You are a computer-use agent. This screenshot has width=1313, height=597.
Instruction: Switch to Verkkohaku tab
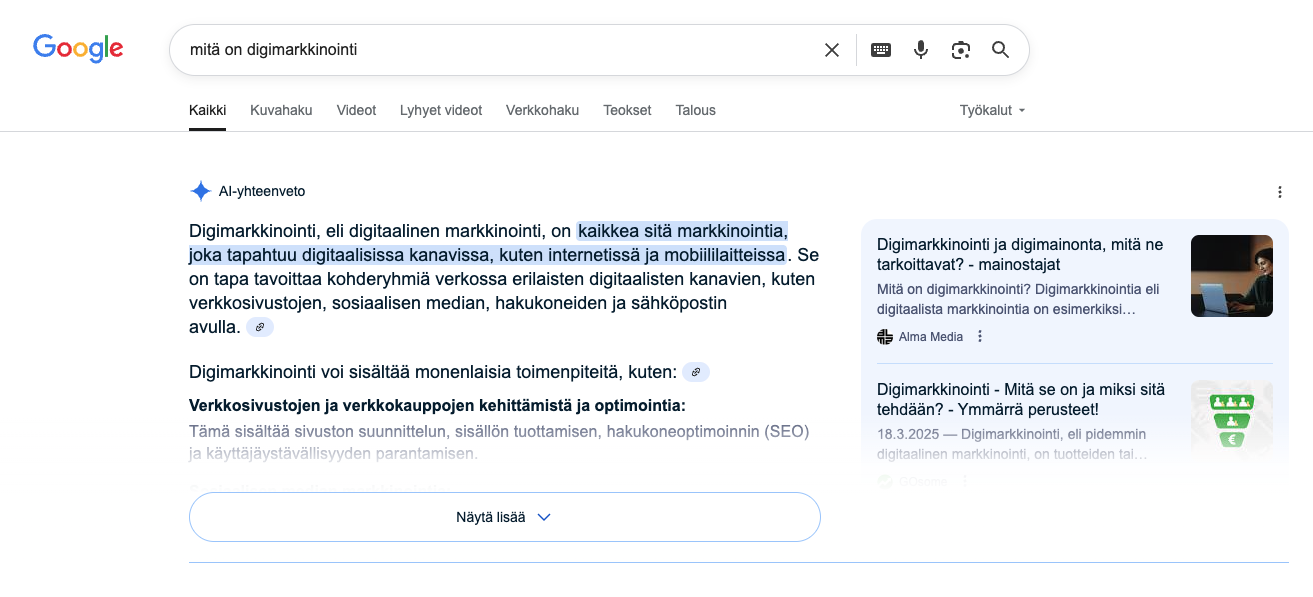click(x=543, y=111)
